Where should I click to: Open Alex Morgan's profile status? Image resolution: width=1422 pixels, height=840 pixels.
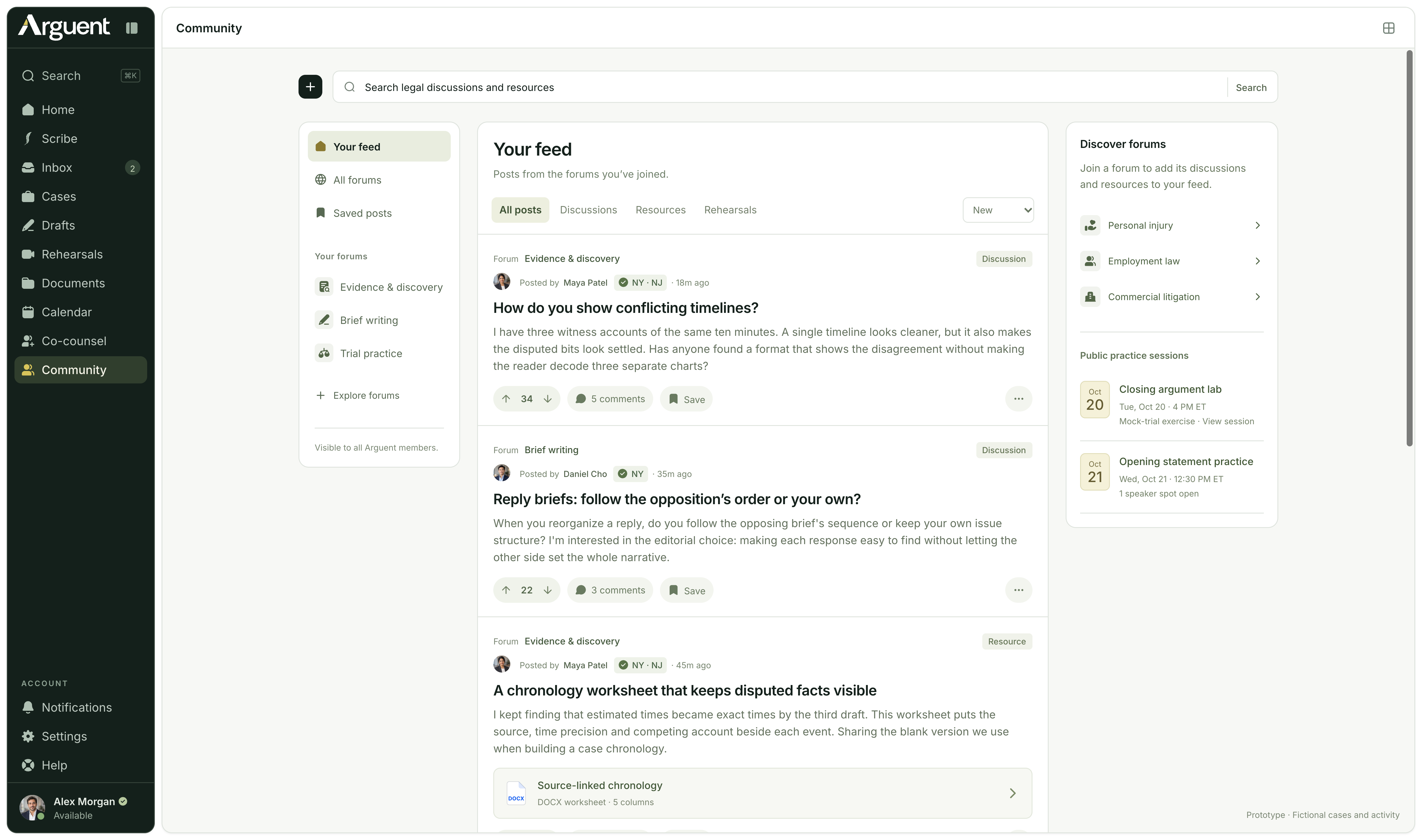pyautogui.click(x=81, y=808)
